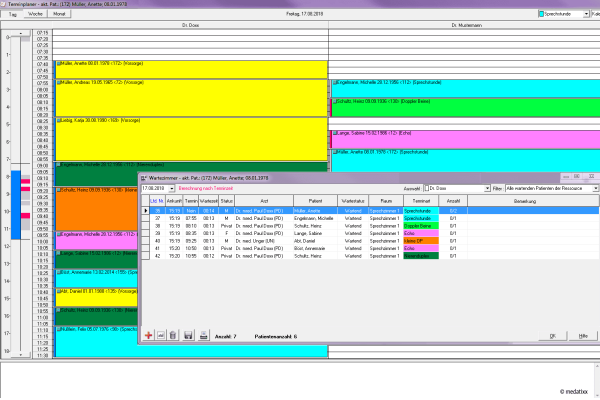Click the small icon on Liebig, Katja appointment
Viewport: 600px width, 400px height.
click(x=59, y=120)
